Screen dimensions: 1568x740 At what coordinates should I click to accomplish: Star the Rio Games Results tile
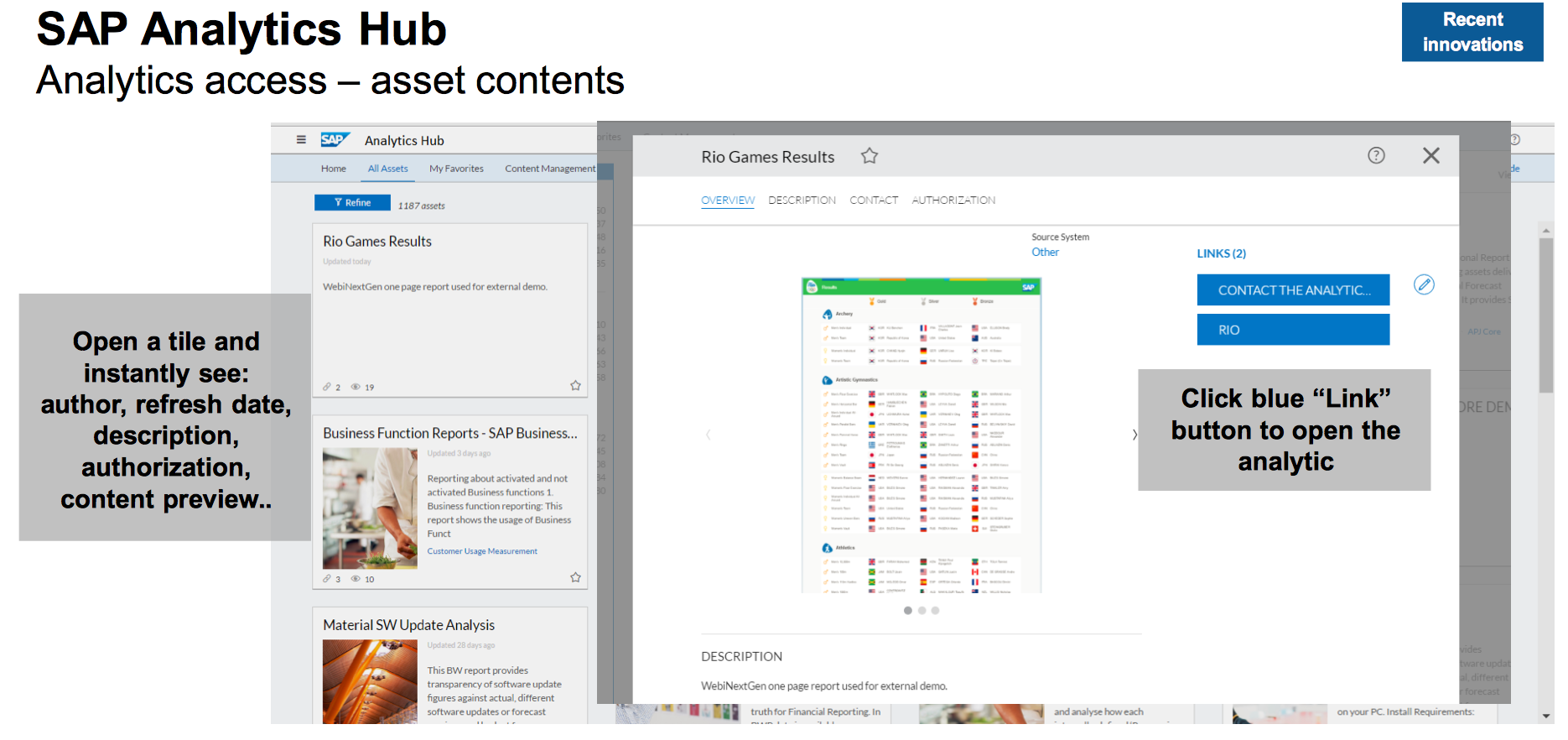point(575,386)
